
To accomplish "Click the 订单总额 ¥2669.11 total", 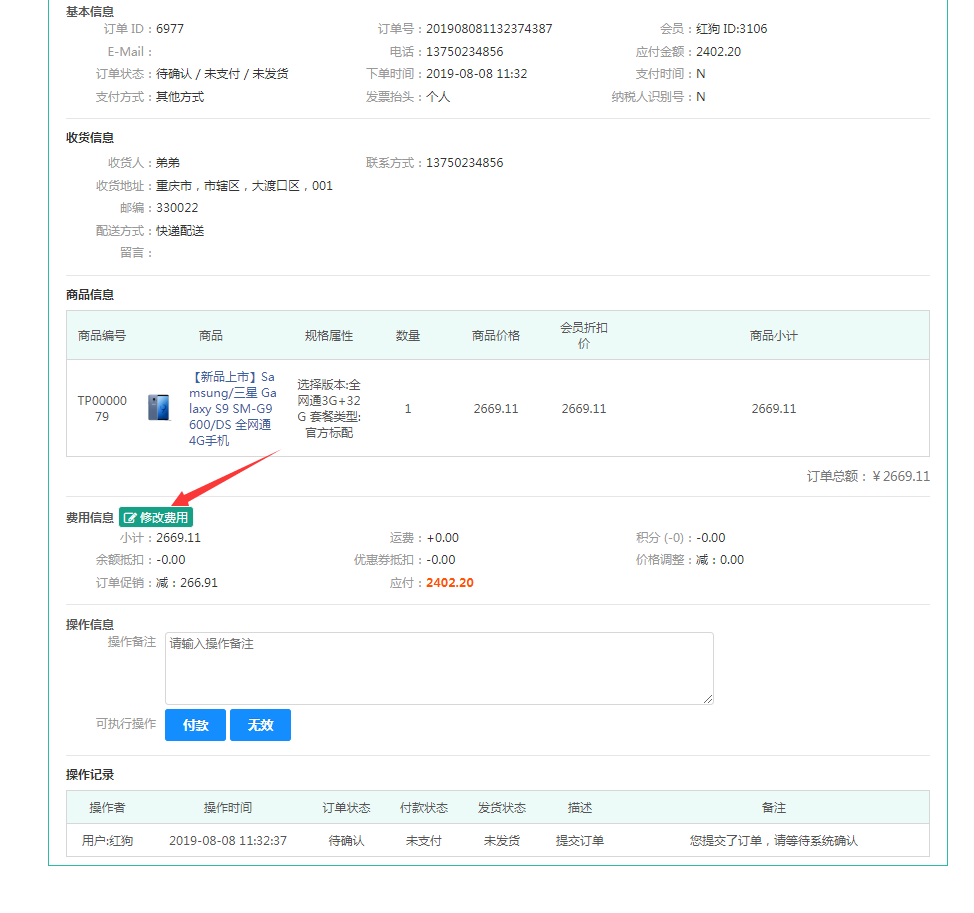I will click(868, 476).
